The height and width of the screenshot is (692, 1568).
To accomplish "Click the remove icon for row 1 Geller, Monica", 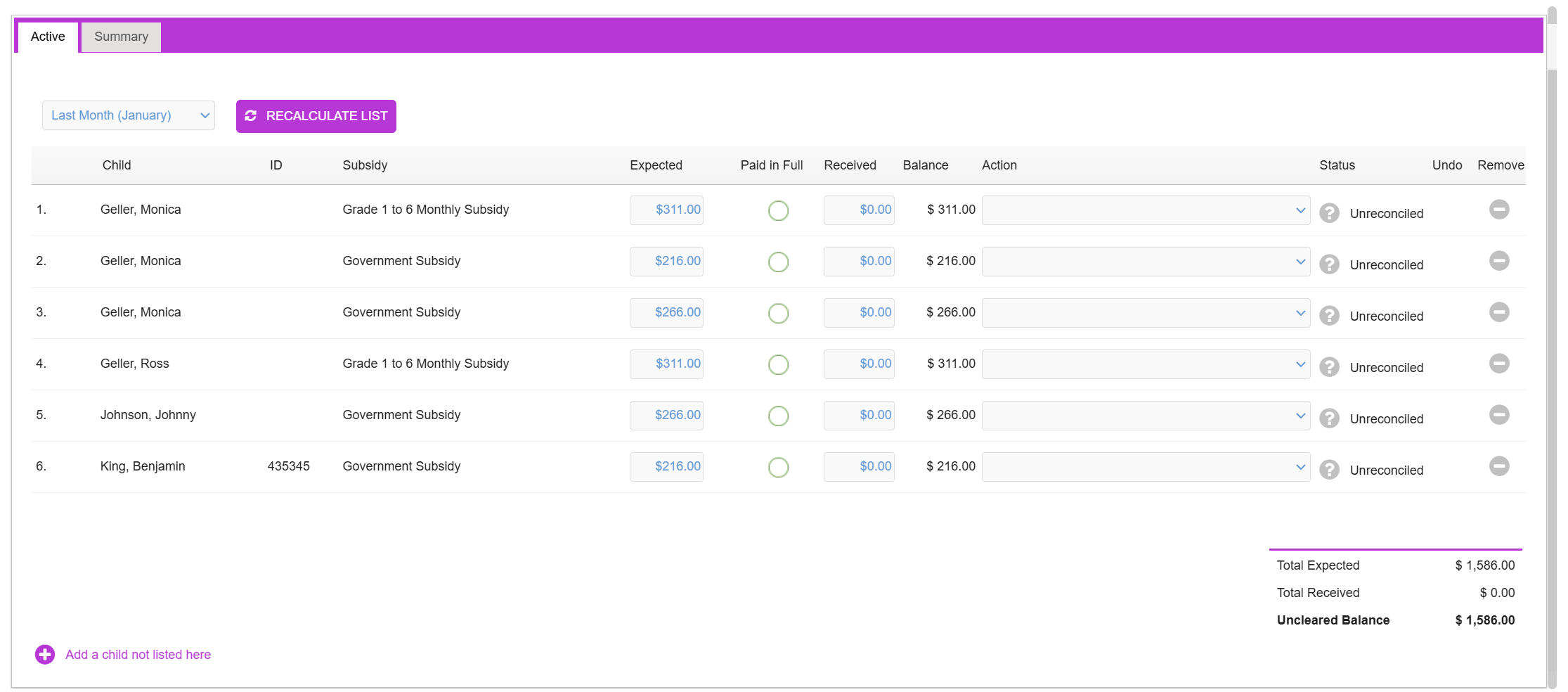I will (1499, 210).
